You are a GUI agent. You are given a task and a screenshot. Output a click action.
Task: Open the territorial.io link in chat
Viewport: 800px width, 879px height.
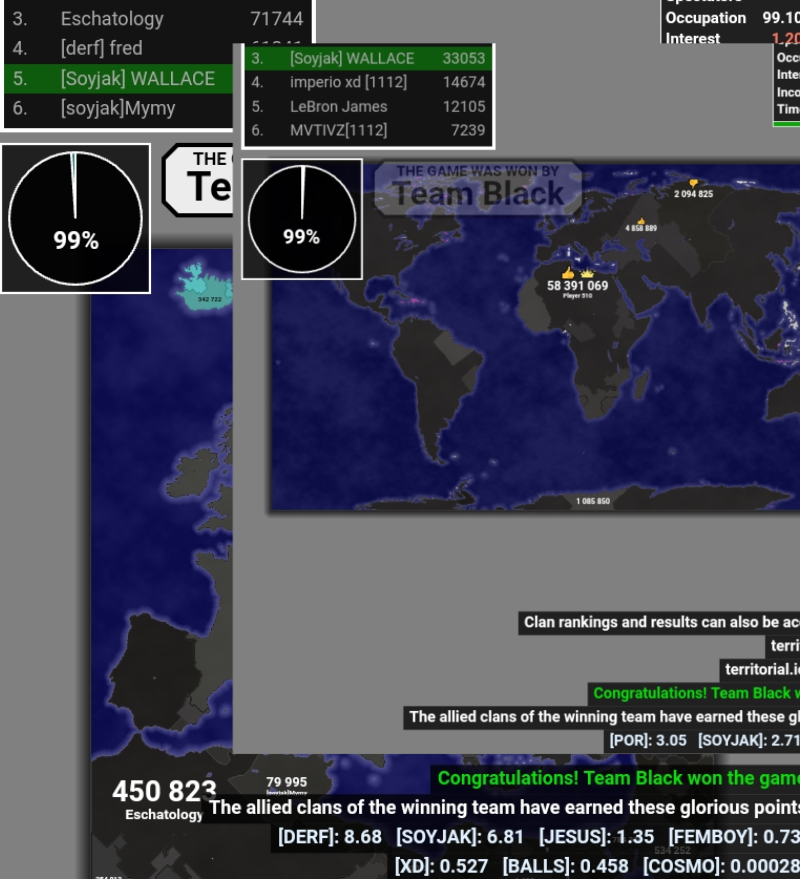click(762, 669)
